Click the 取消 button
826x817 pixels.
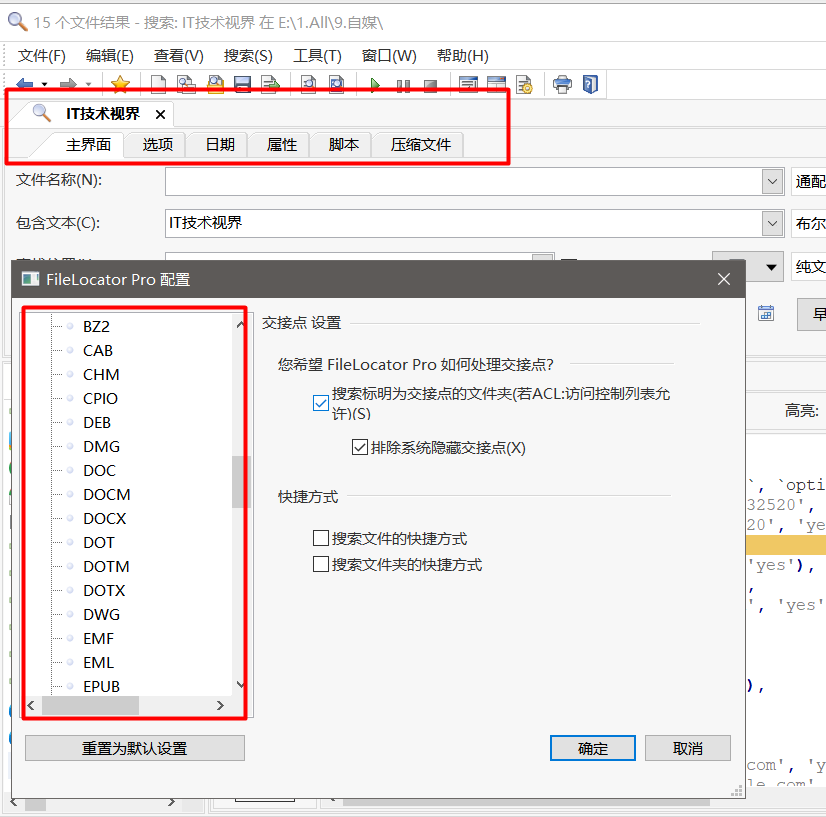click(x=687, y=749)
